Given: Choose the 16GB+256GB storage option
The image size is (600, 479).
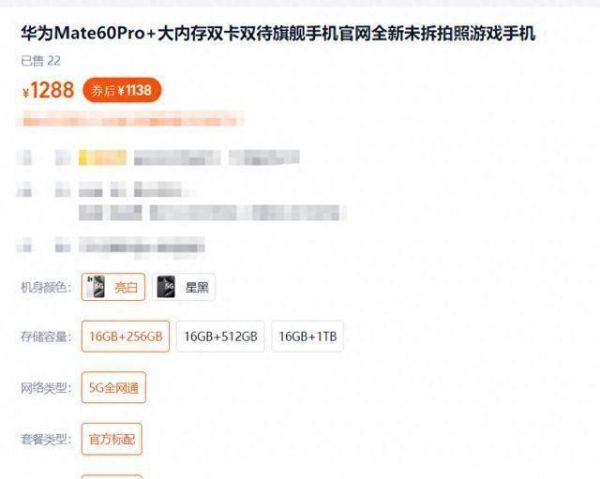Looking at the screenshot, I should (x=126, y=336).
